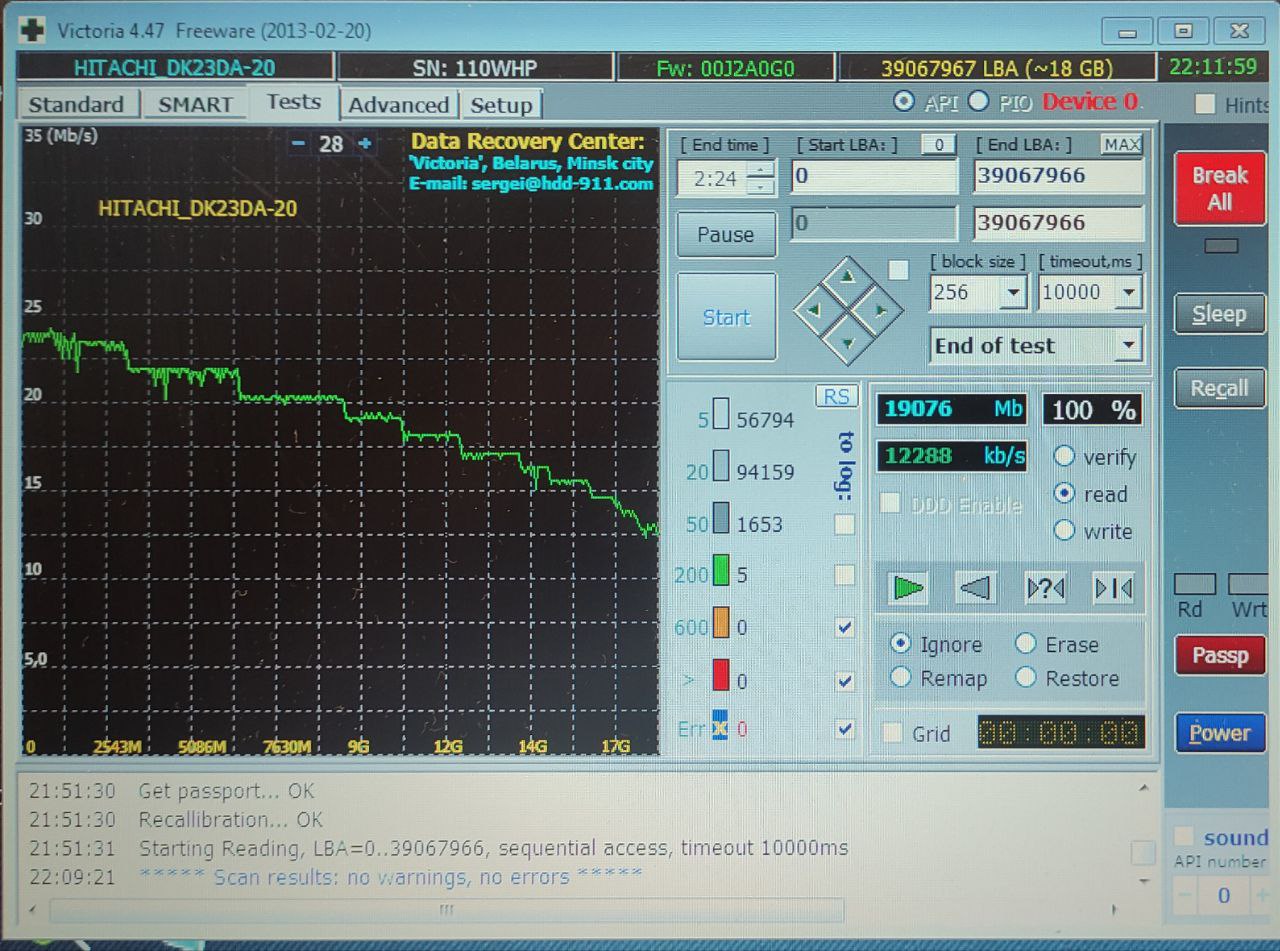Enable the Grid checkbox
This screenshot has width=1280, height=951.
[x=892, y=733]
